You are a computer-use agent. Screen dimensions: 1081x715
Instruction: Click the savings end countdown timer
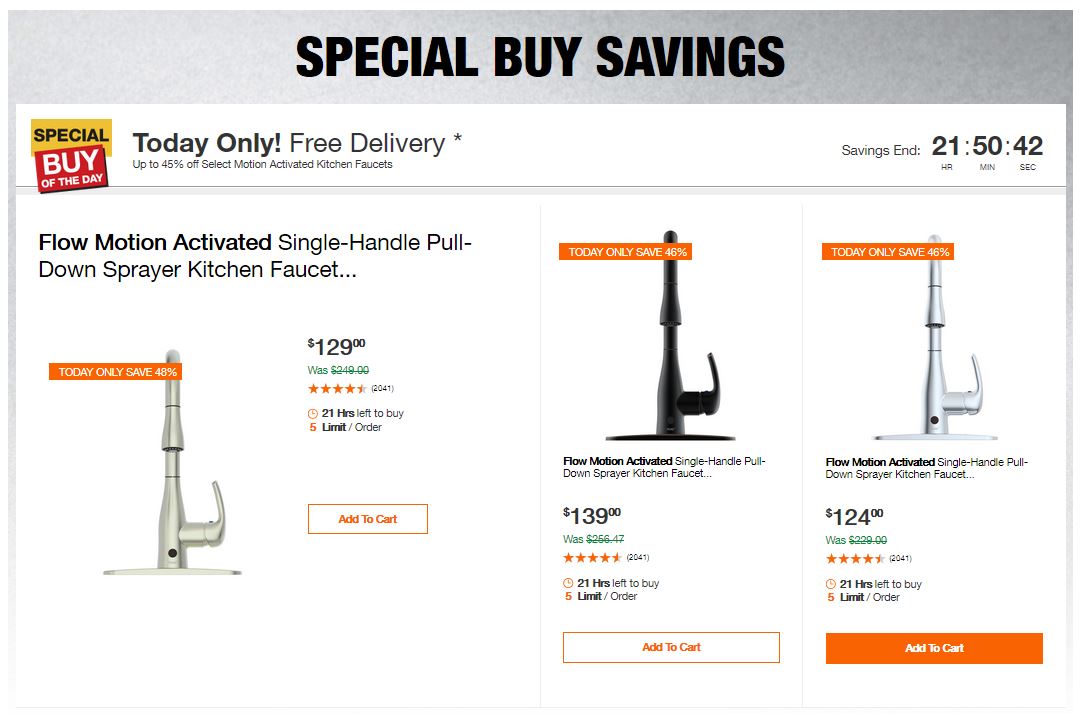(x=986, y=150)
